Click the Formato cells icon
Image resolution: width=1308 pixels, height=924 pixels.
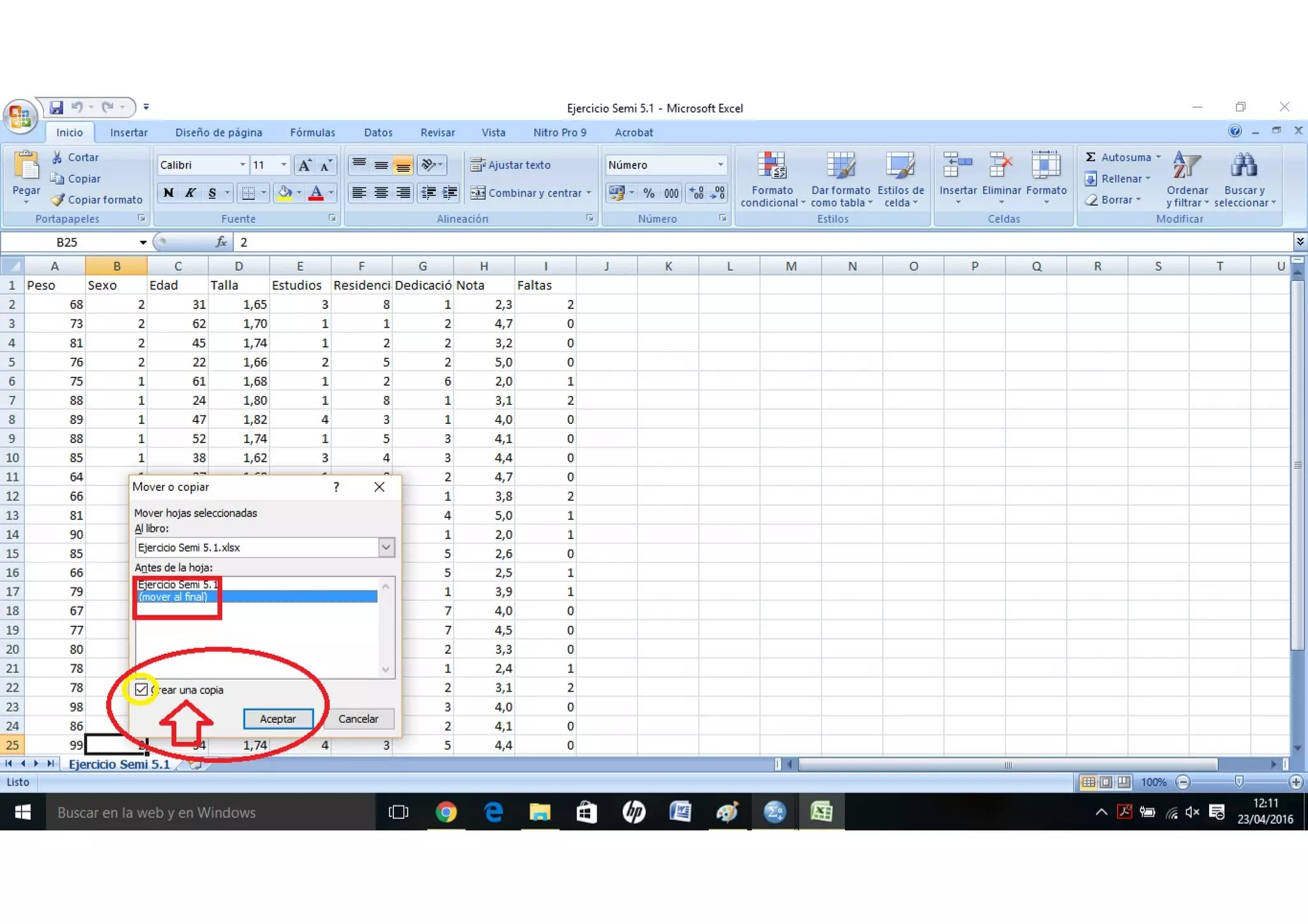click(x=1046, y=164)
